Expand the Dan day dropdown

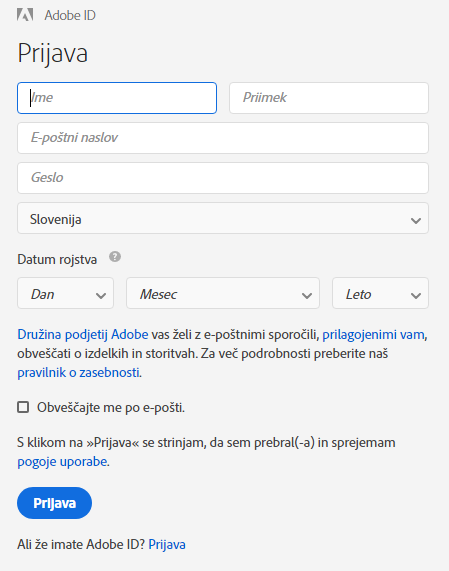point(66,293)
